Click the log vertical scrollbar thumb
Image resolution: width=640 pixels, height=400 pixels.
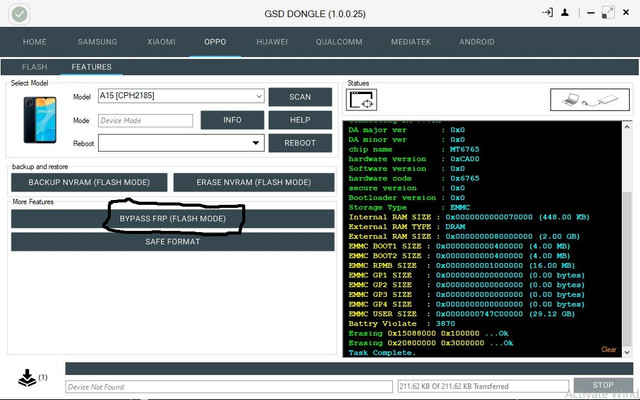coord(627,269)
